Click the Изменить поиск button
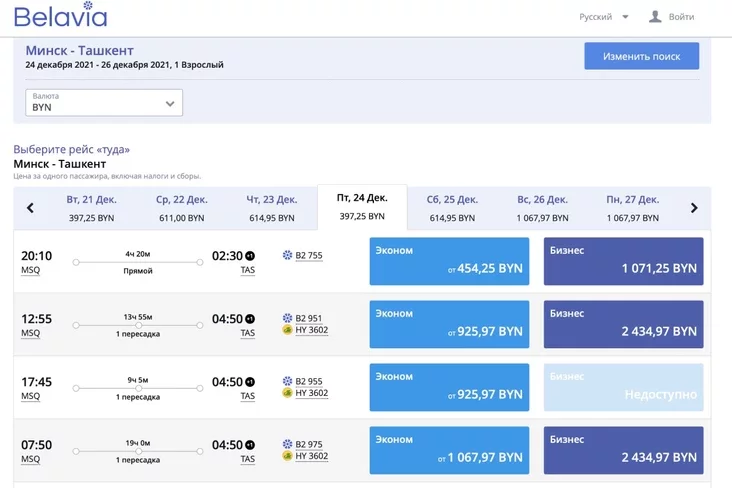This screenshot has height=488, width=732. (641, 57)
